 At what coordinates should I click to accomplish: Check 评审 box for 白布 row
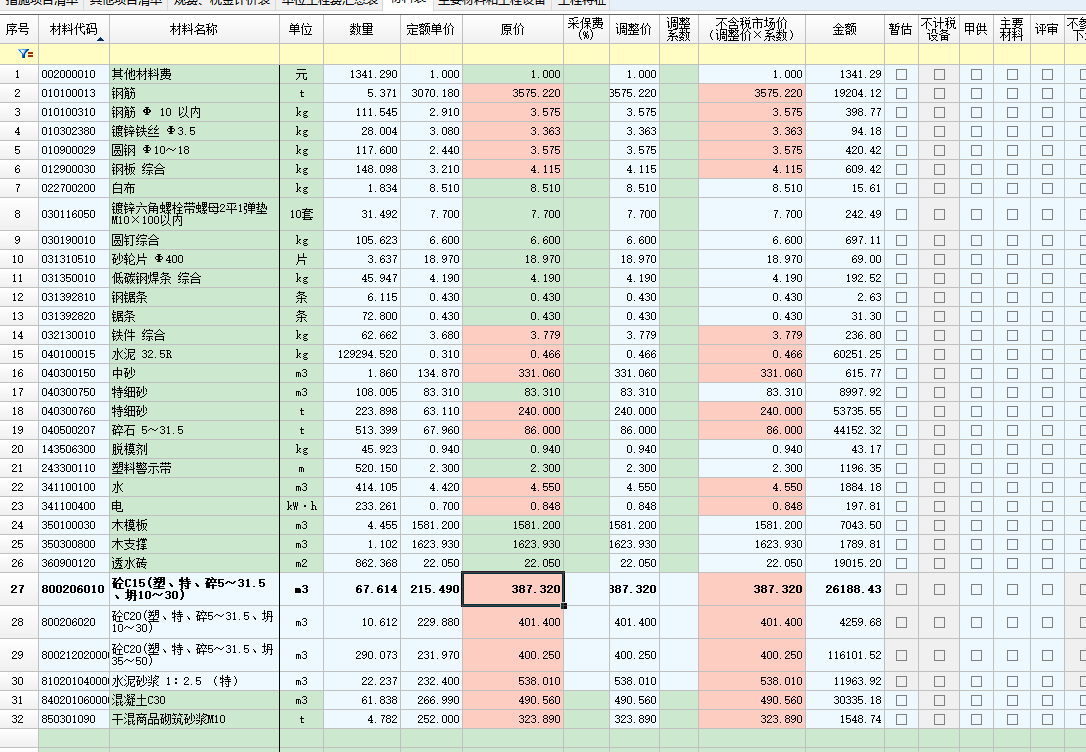(x=1047, y=188)
